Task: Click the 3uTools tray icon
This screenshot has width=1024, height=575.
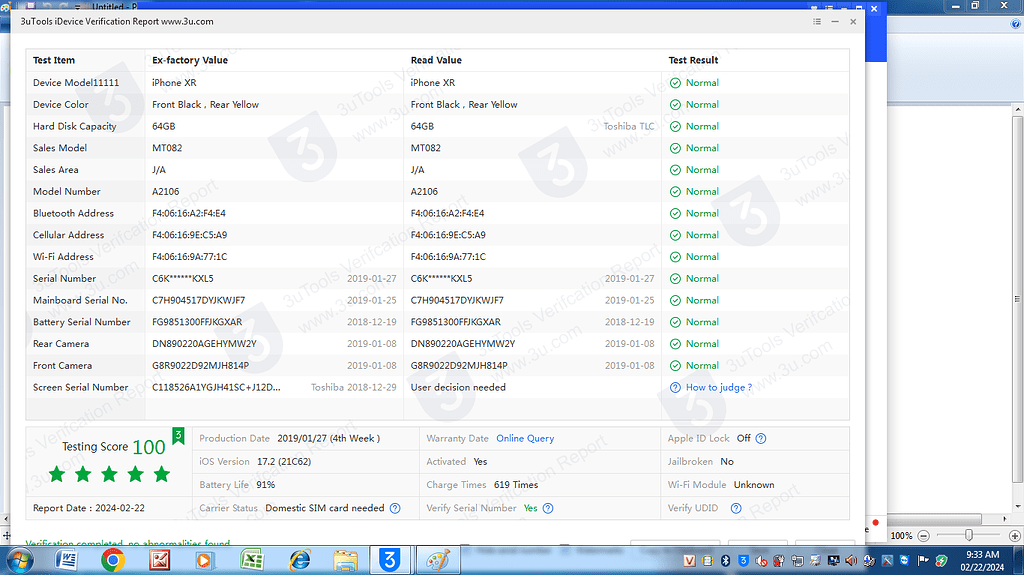Action: click(x=743, y=561)
